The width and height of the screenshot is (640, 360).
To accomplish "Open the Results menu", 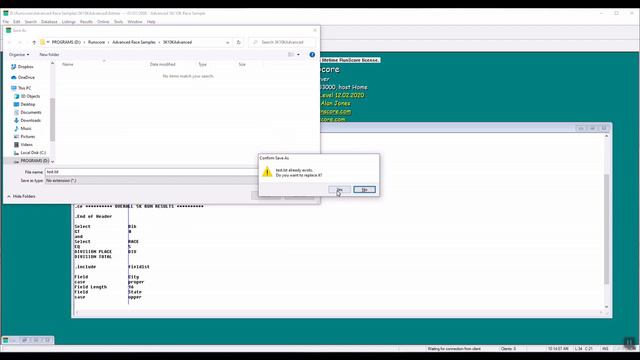I will tap(86, 22).
